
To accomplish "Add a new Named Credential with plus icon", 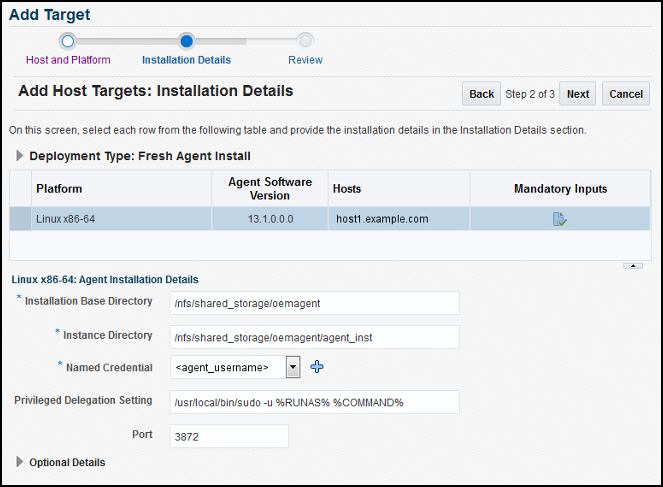I will pyautogui.click(x=317, y=367).
